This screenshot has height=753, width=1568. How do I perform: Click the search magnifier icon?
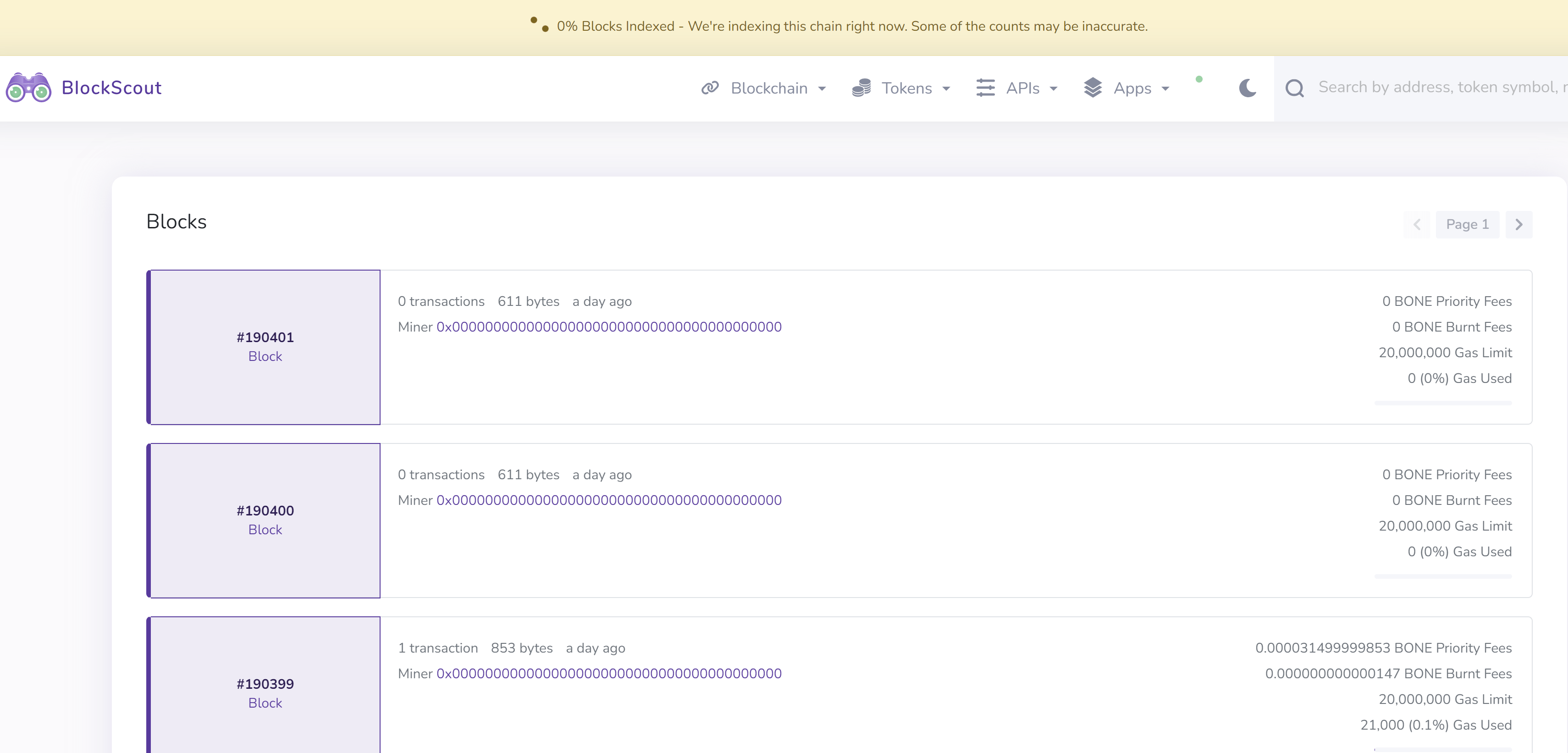click(1294, 88)
